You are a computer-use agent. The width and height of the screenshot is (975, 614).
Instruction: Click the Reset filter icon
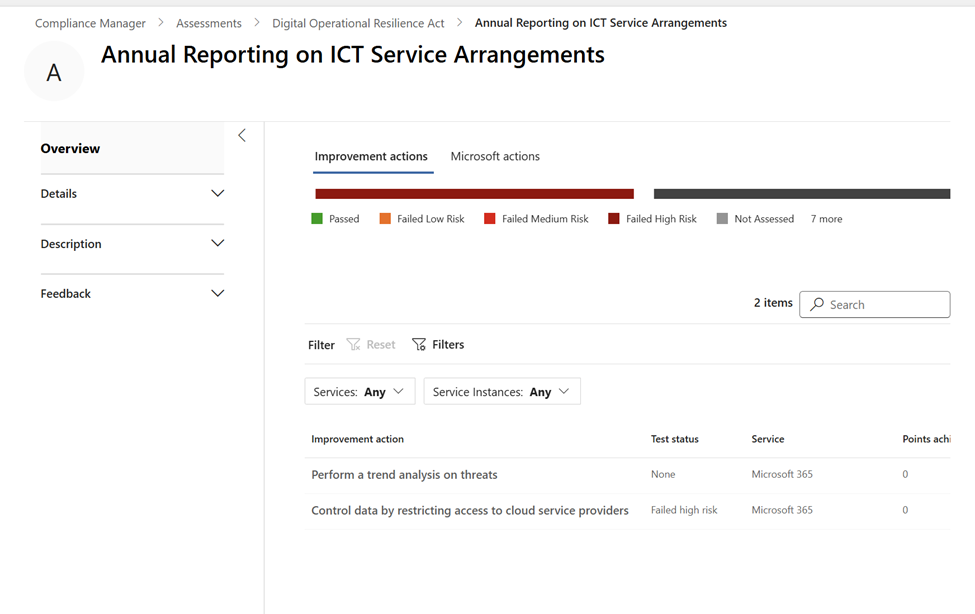pyautogui.click(x=354, y=344)
